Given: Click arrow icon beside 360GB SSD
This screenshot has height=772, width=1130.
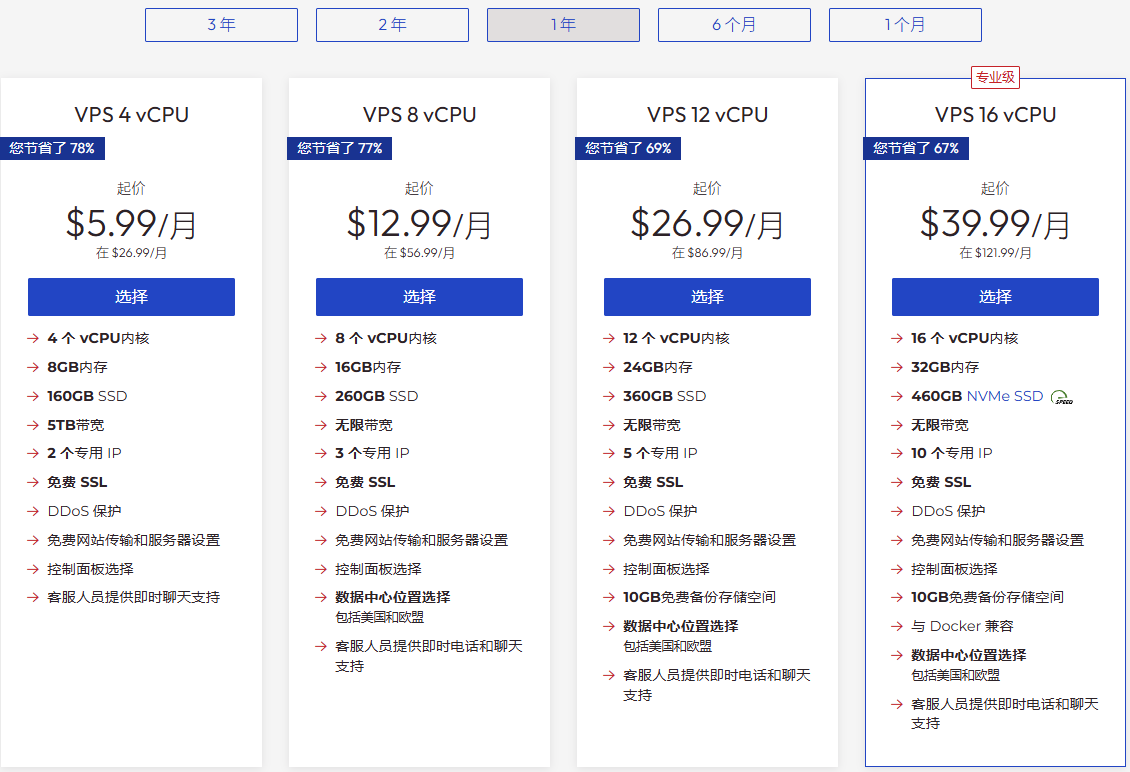Looking at the screenshot, I should (x=609, y=396).
